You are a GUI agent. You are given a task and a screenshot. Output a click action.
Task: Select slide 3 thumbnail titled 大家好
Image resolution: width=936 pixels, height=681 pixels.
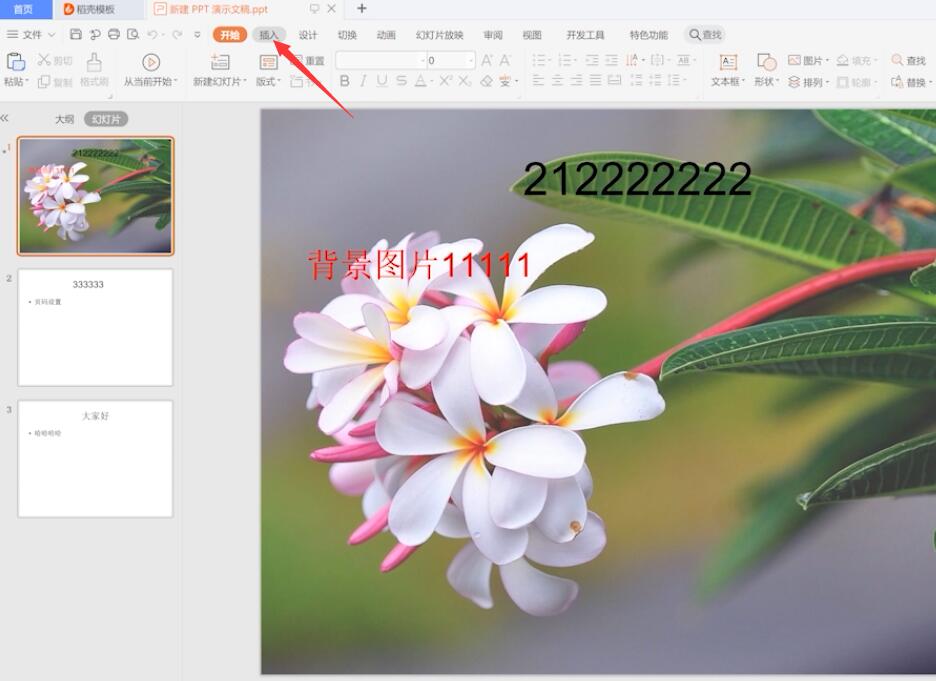96,458
